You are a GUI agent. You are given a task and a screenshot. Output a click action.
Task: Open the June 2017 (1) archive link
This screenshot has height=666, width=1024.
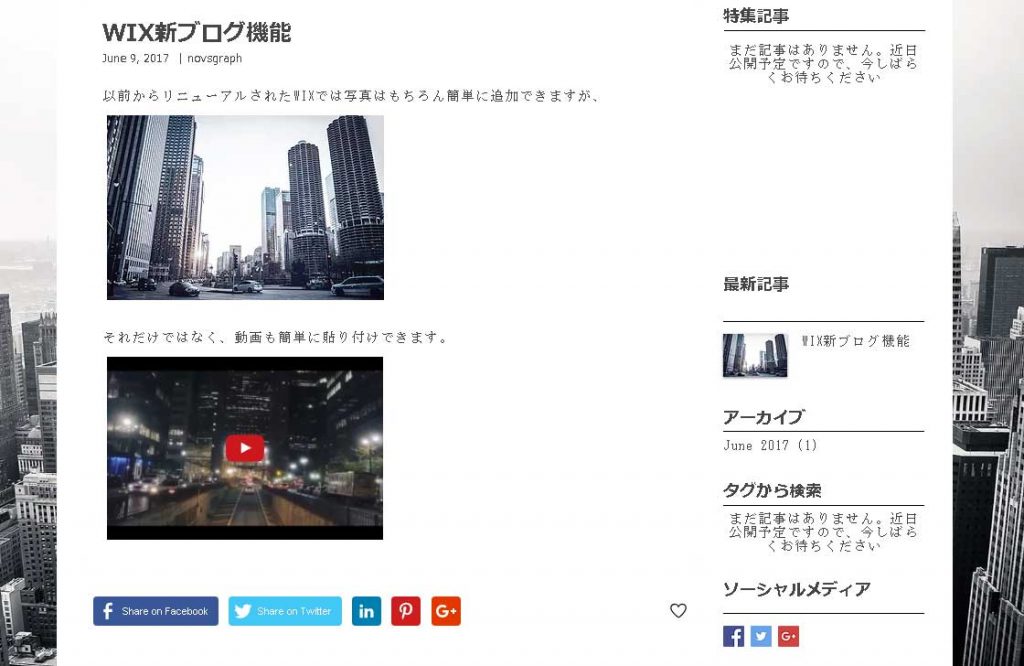770,446
